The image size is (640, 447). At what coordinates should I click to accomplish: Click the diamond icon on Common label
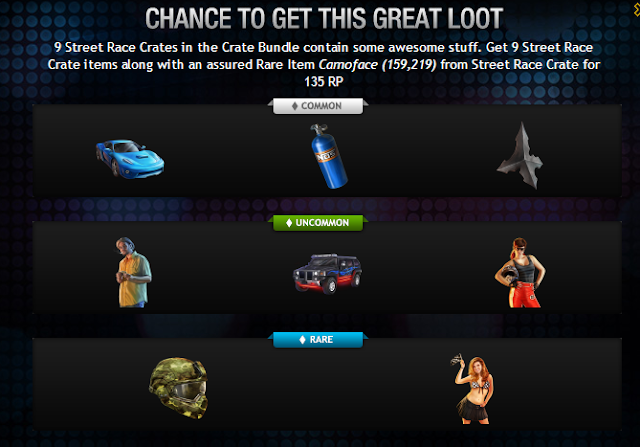[x=295, y=106]
